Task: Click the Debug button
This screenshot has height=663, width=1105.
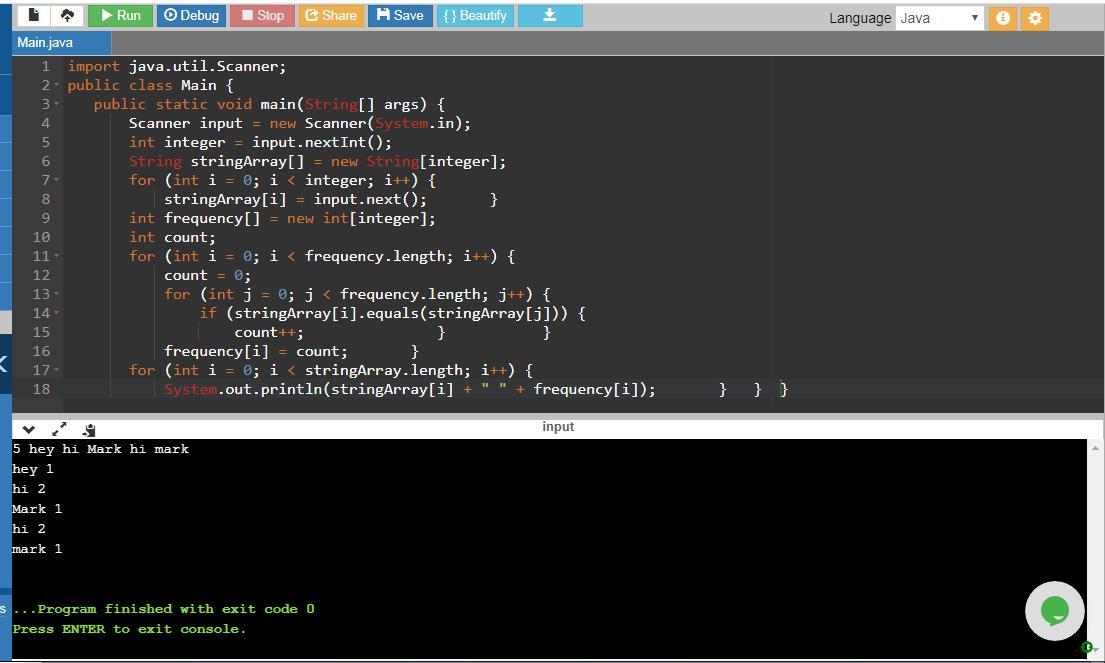Action: (191, 15)
